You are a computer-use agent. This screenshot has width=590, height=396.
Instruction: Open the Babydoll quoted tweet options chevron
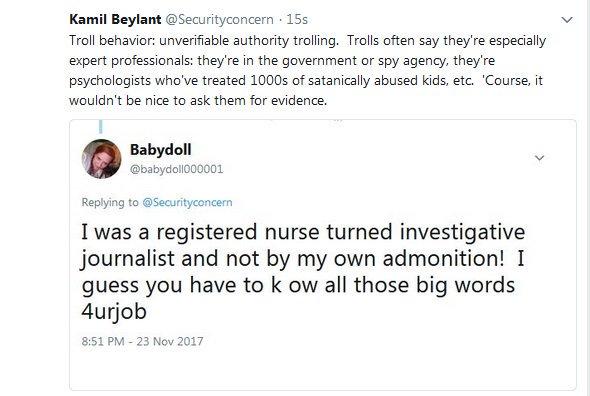coord(539,158)
